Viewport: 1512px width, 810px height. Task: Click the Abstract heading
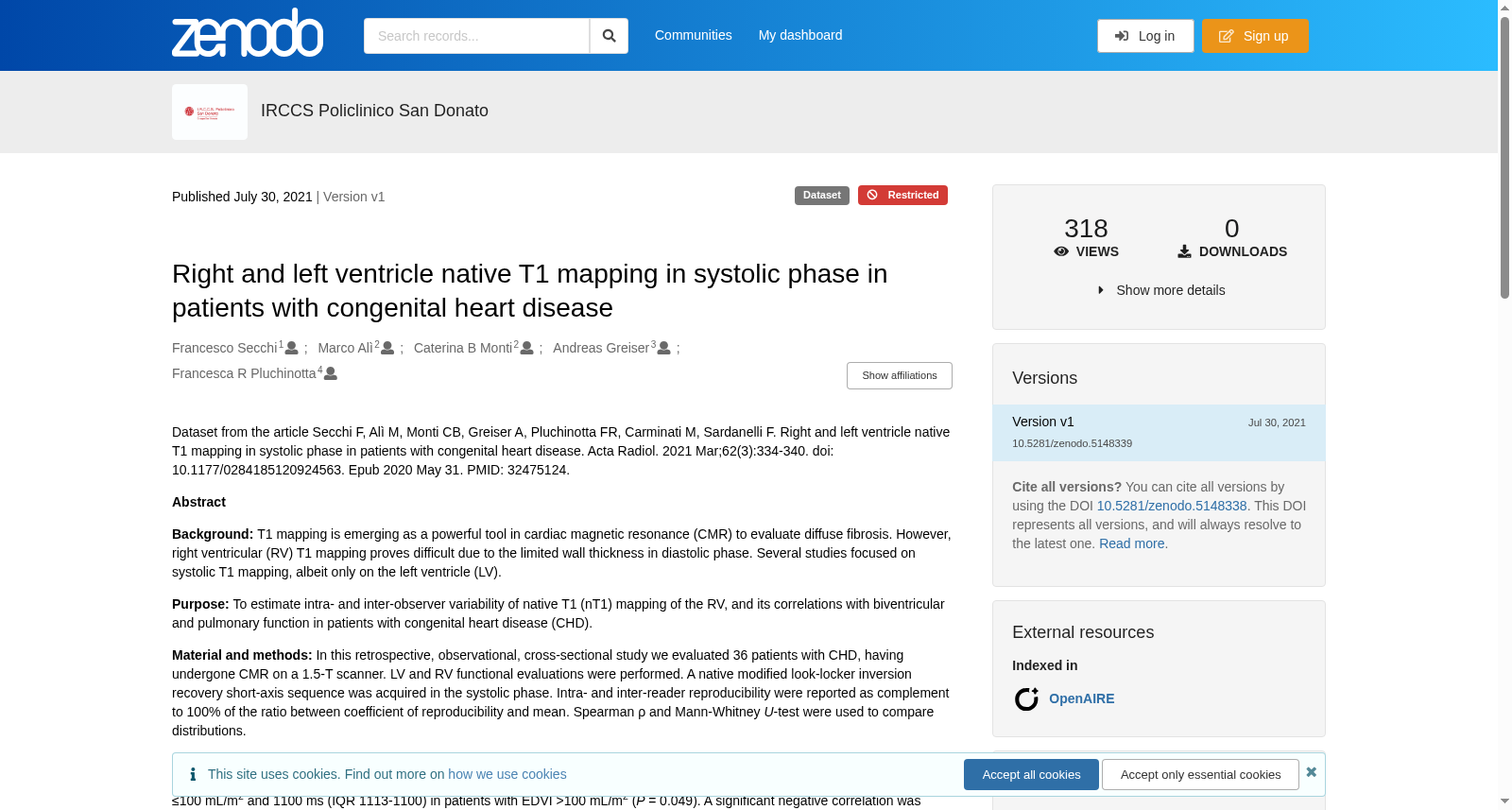click(198, 502)
